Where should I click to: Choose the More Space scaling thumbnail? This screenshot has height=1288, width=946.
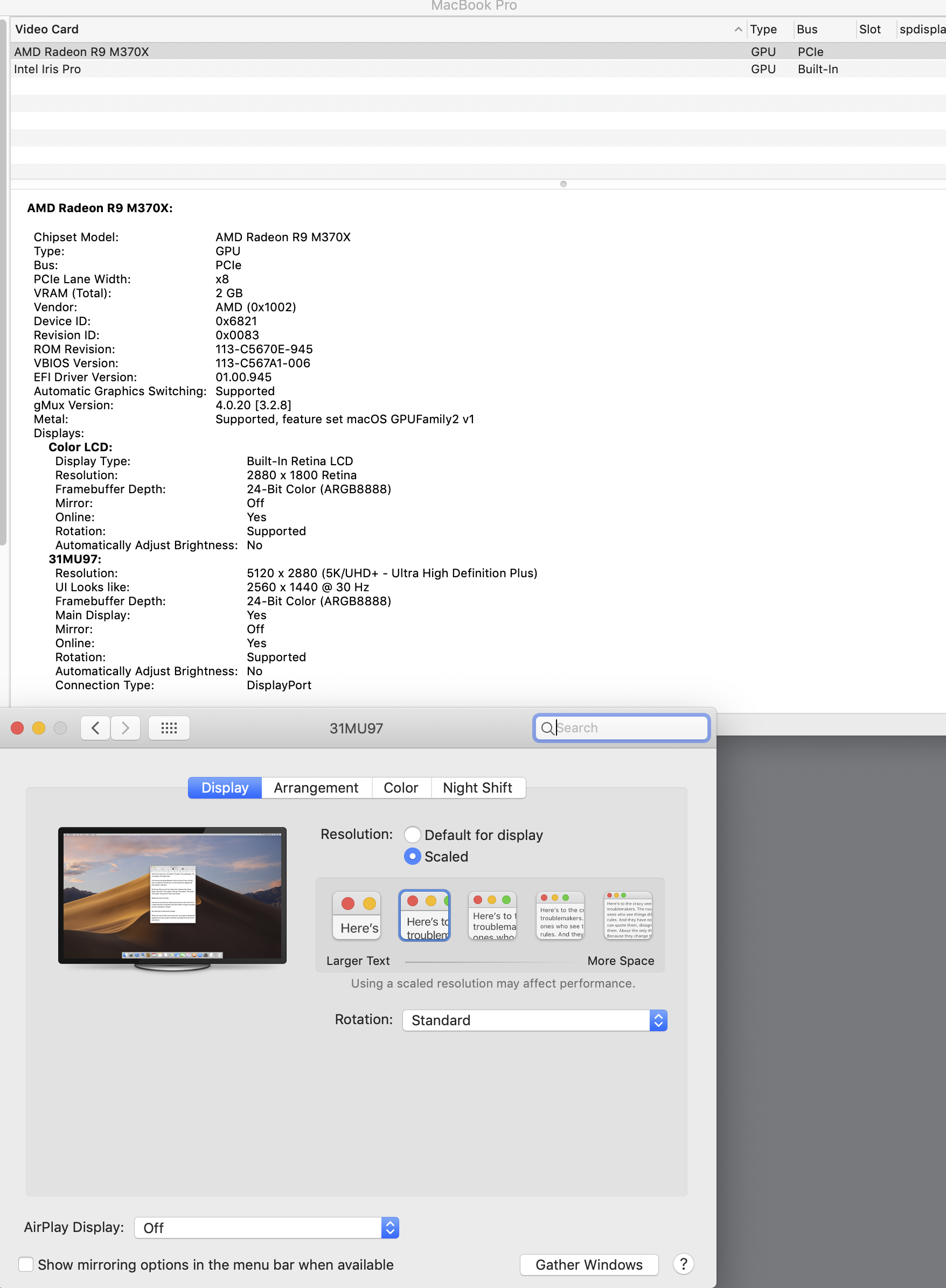(x=628, y=915)
